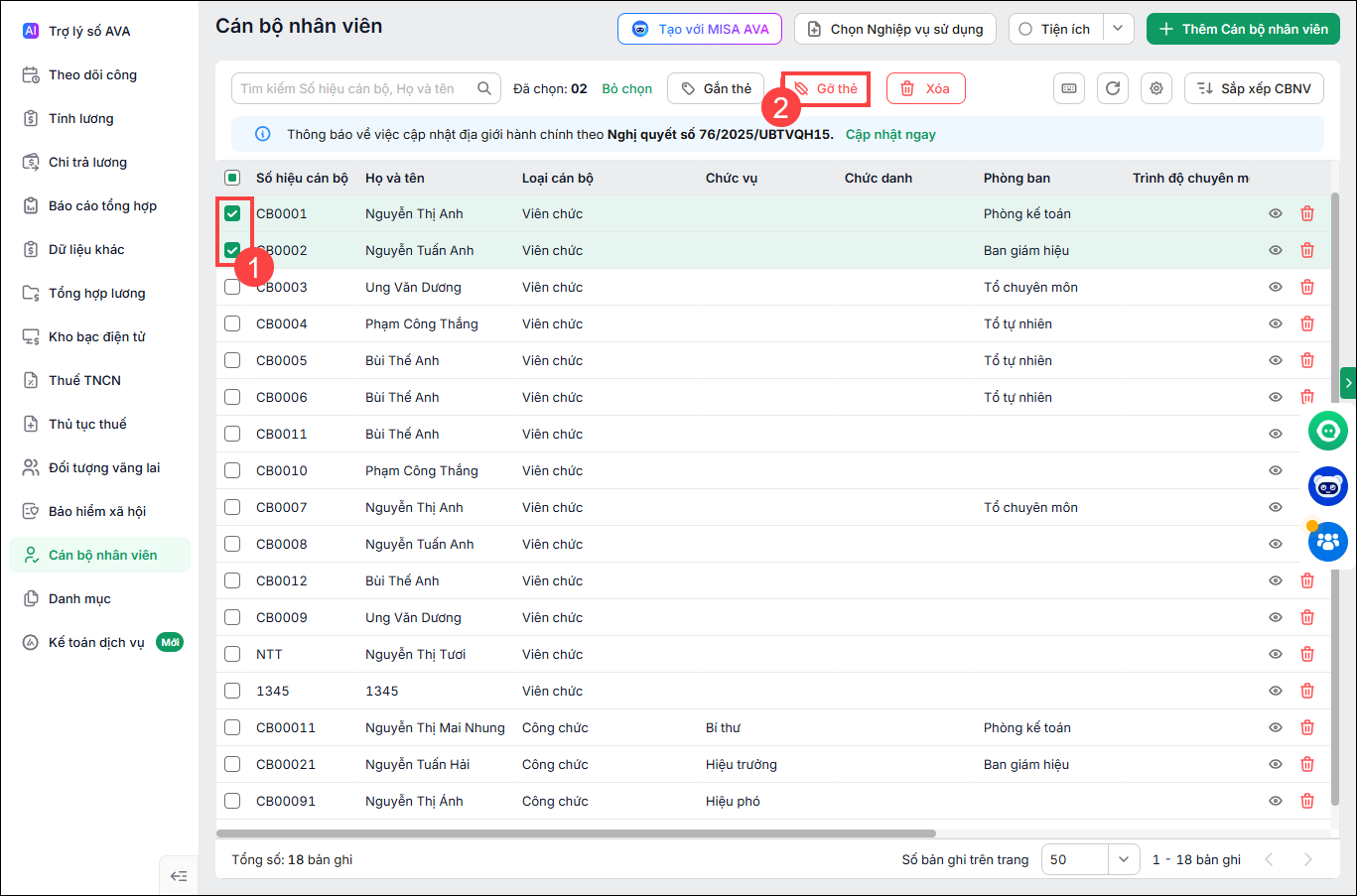Click the horizontal scrollbar under the table
Screen dimensions: 1357x896
(x=576, y=833)
